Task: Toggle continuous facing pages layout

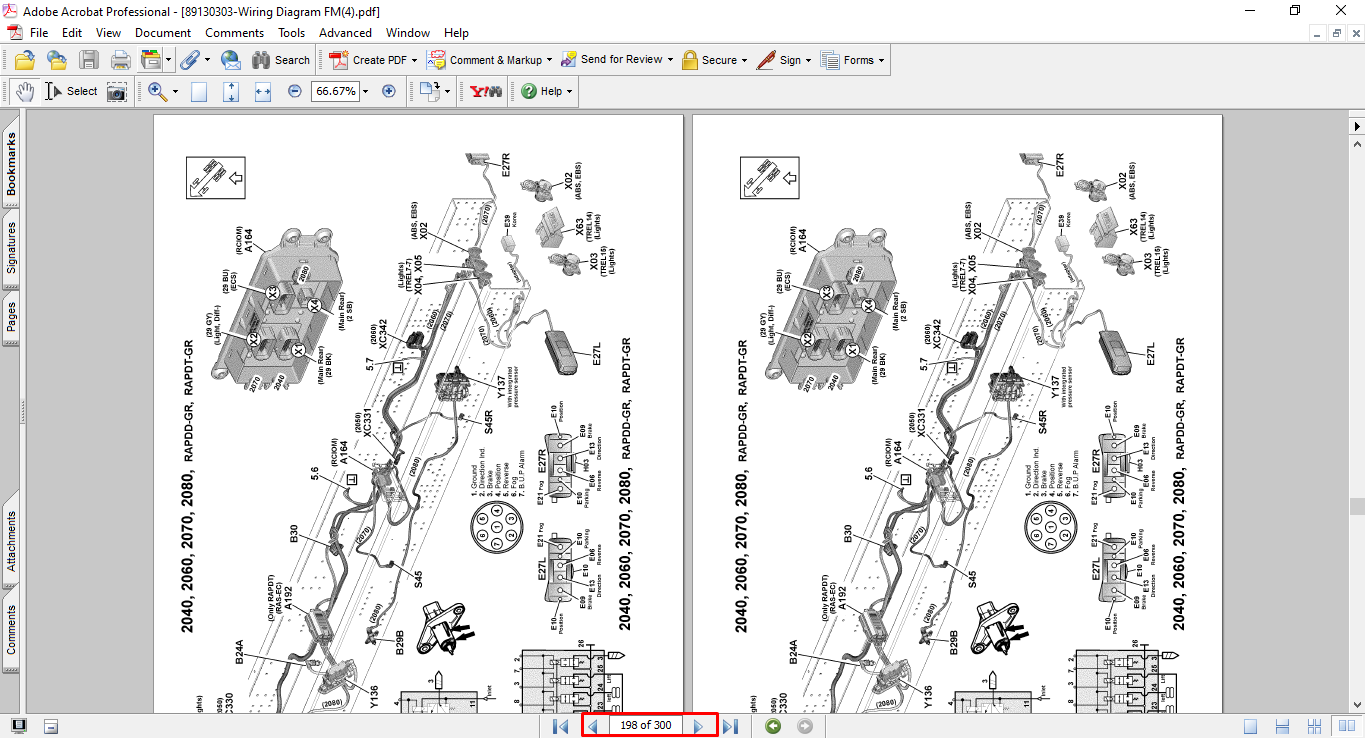Action: [1315, 726]
